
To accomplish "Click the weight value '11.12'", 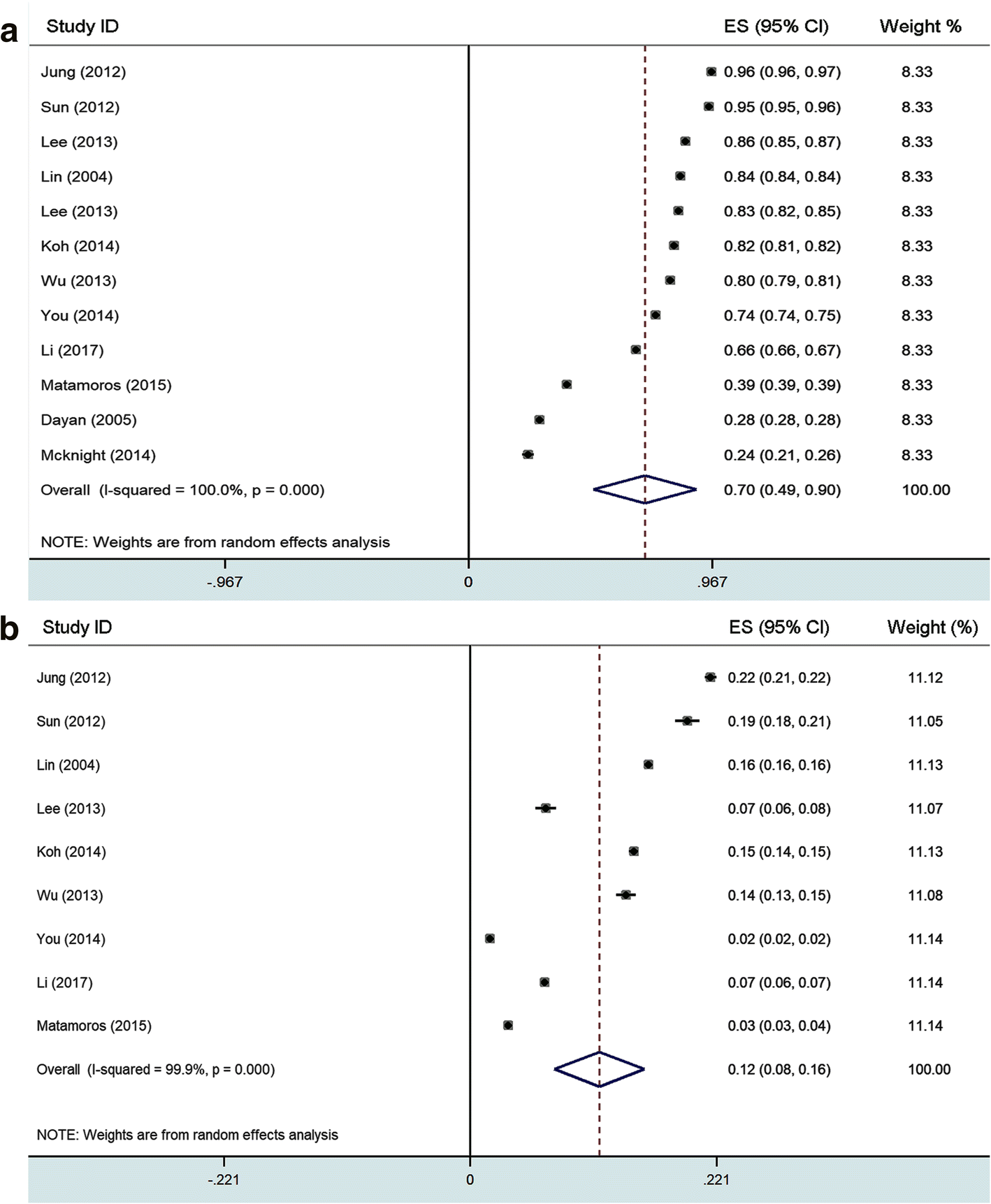I will coord(925,678).
